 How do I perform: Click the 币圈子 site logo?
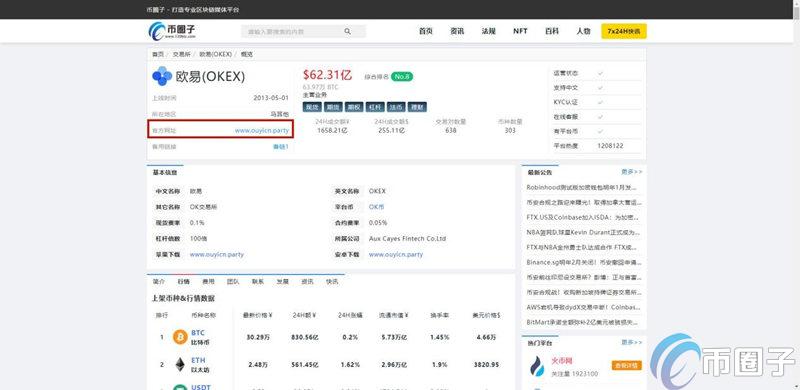(172, 31)
